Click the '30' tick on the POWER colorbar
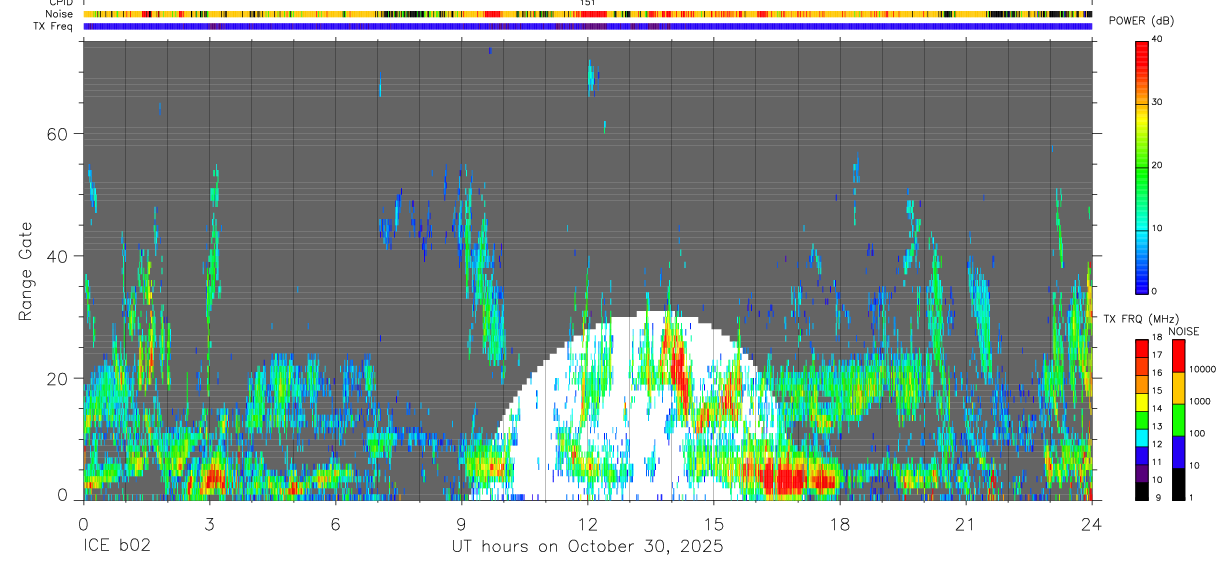 click(1158, 102)
